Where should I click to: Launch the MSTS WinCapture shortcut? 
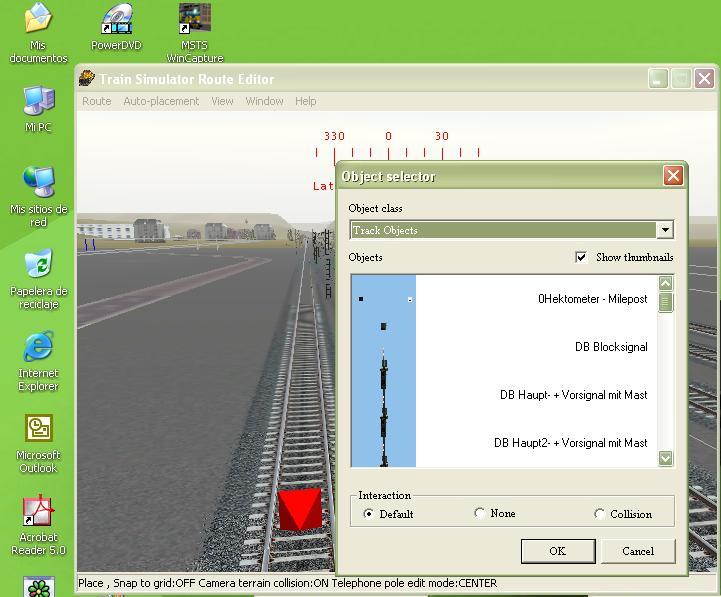[x=194, y=20]
